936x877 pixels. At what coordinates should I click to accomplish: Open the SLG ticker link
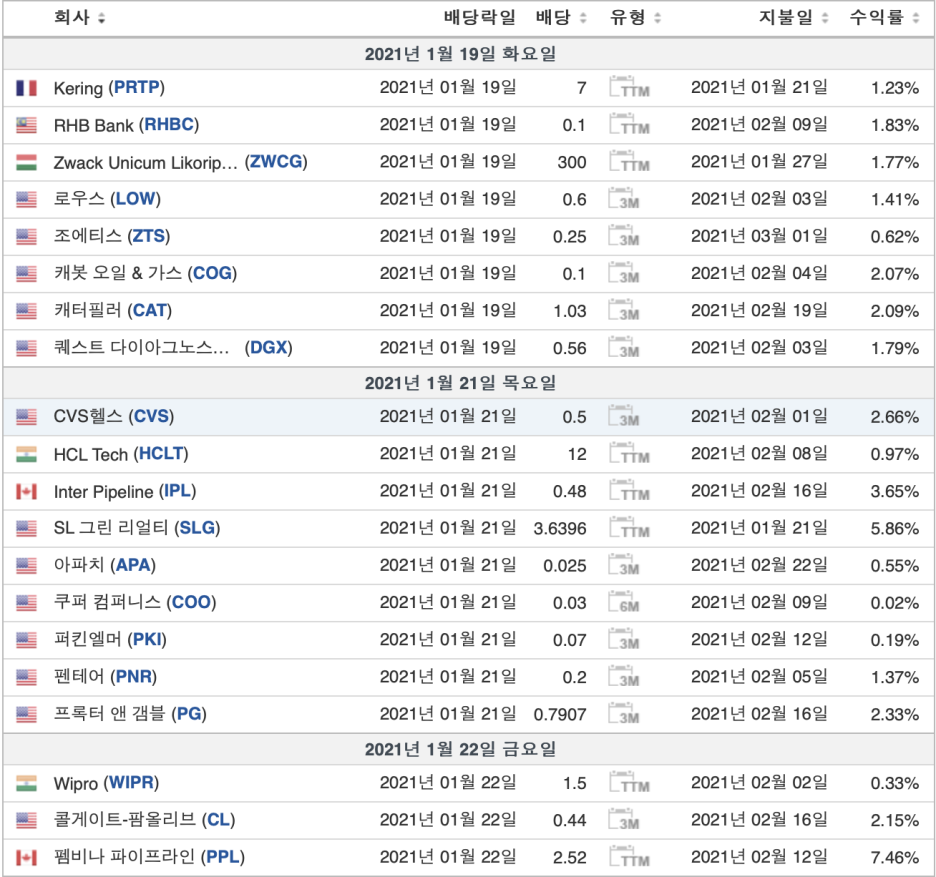(198, 528)
